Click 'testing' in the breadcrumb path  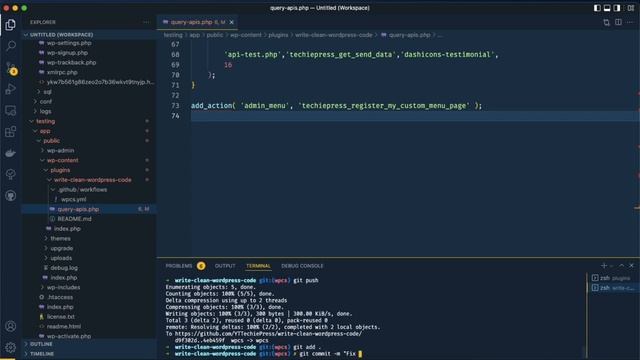pyautogui.click(x=173, y=35)
